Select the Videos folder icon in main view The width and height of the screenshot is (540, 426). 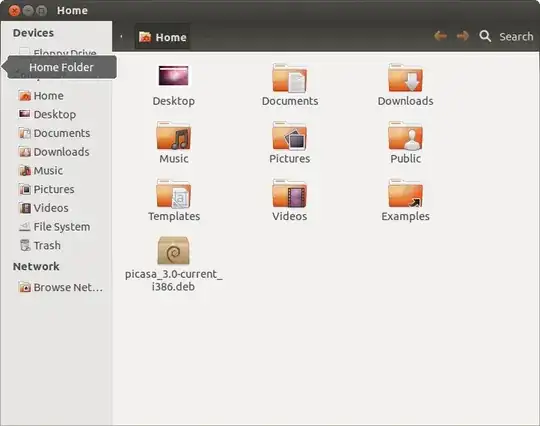point(289,194)
